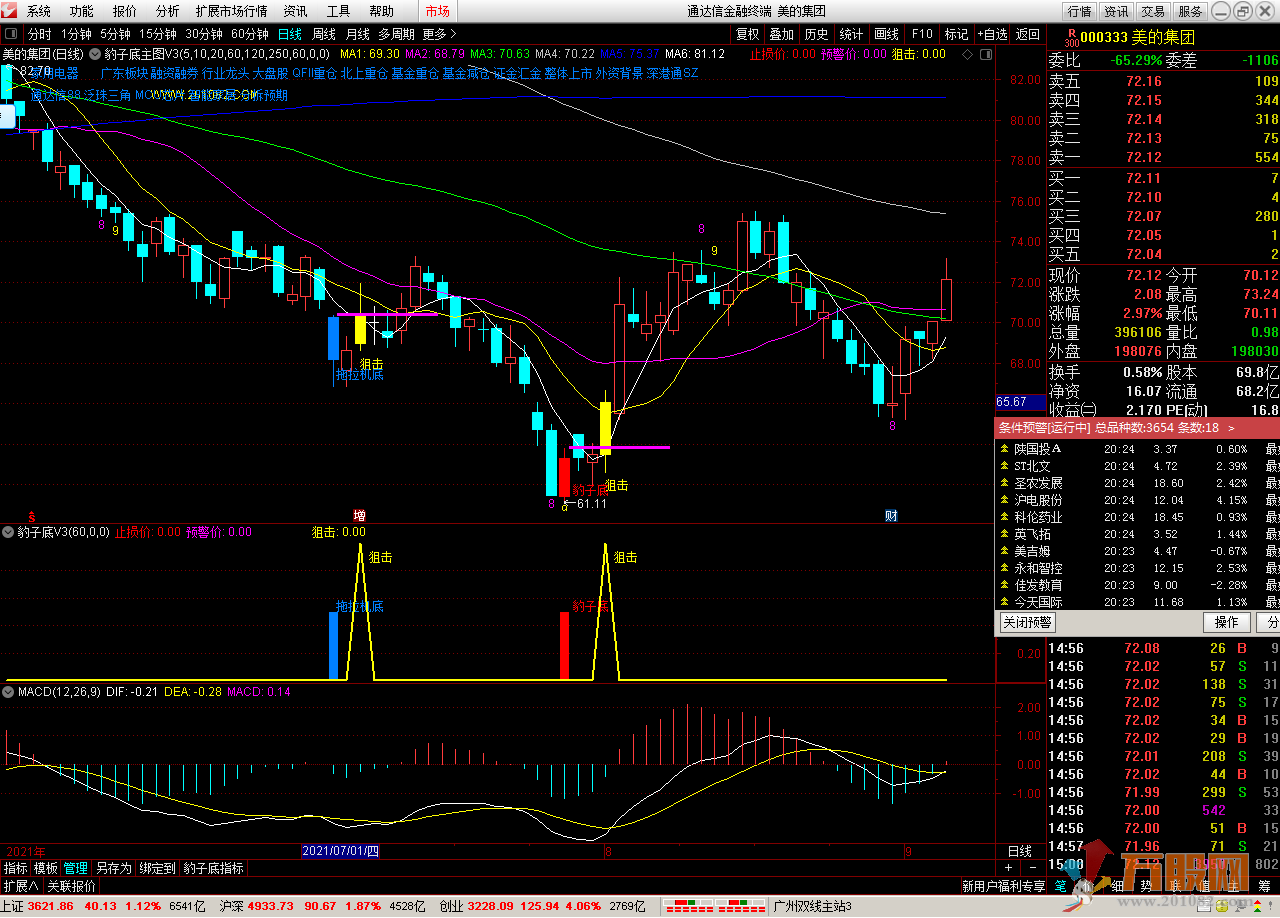Image resolution: width=1280 pixels, height=918 pixels.
Task: Click the 财 marker on the chart
Action: pos(891,516)
